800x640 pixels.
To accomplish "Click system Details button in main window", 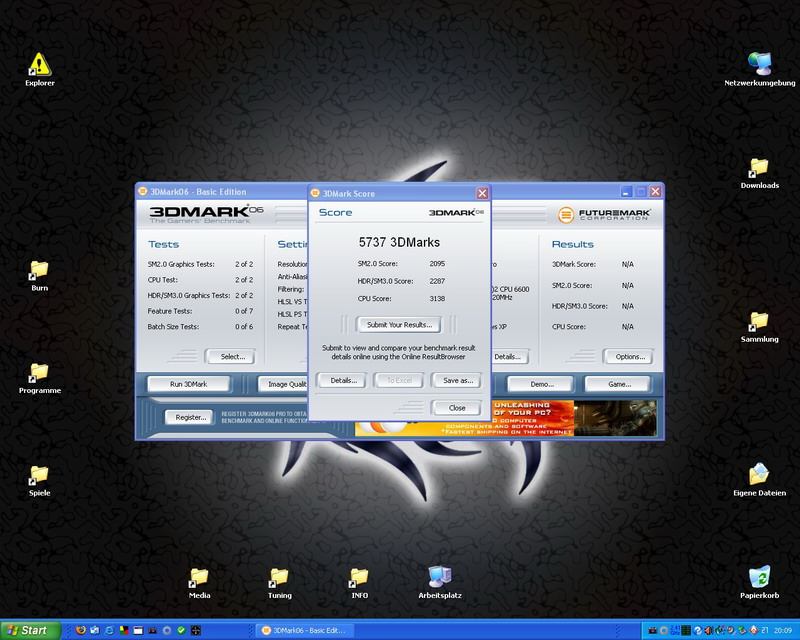I will click(x=509, y=357).
